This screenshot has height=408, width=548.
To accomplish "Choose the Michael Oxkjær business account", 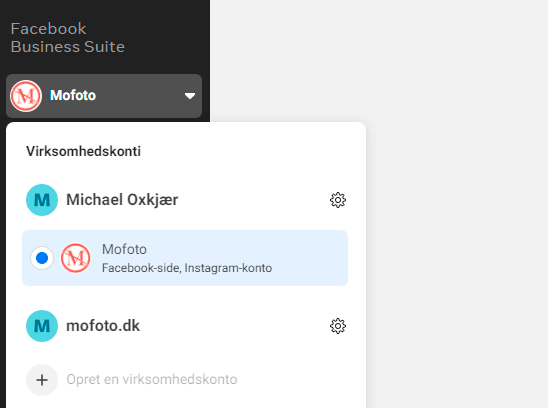I will (122, 200).
